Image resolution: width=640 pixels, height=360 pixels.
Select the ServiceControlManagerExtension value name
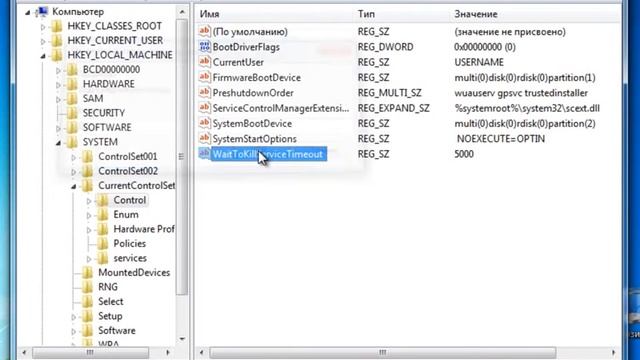281,108
